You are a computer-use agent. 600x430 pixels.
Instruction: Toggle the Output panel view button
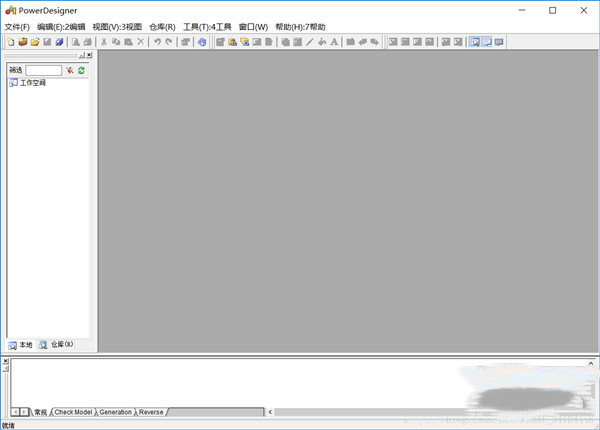[487, 42]
